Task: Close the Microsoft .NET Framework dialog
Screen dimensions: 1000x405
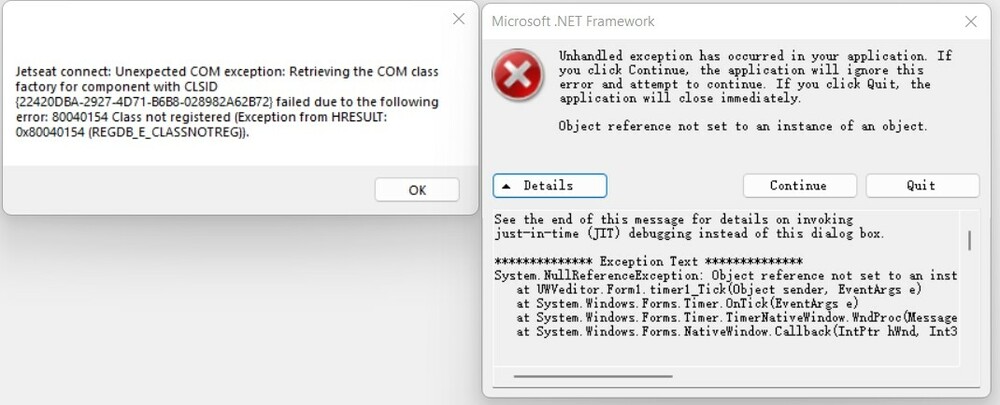Action: (970, 21)
